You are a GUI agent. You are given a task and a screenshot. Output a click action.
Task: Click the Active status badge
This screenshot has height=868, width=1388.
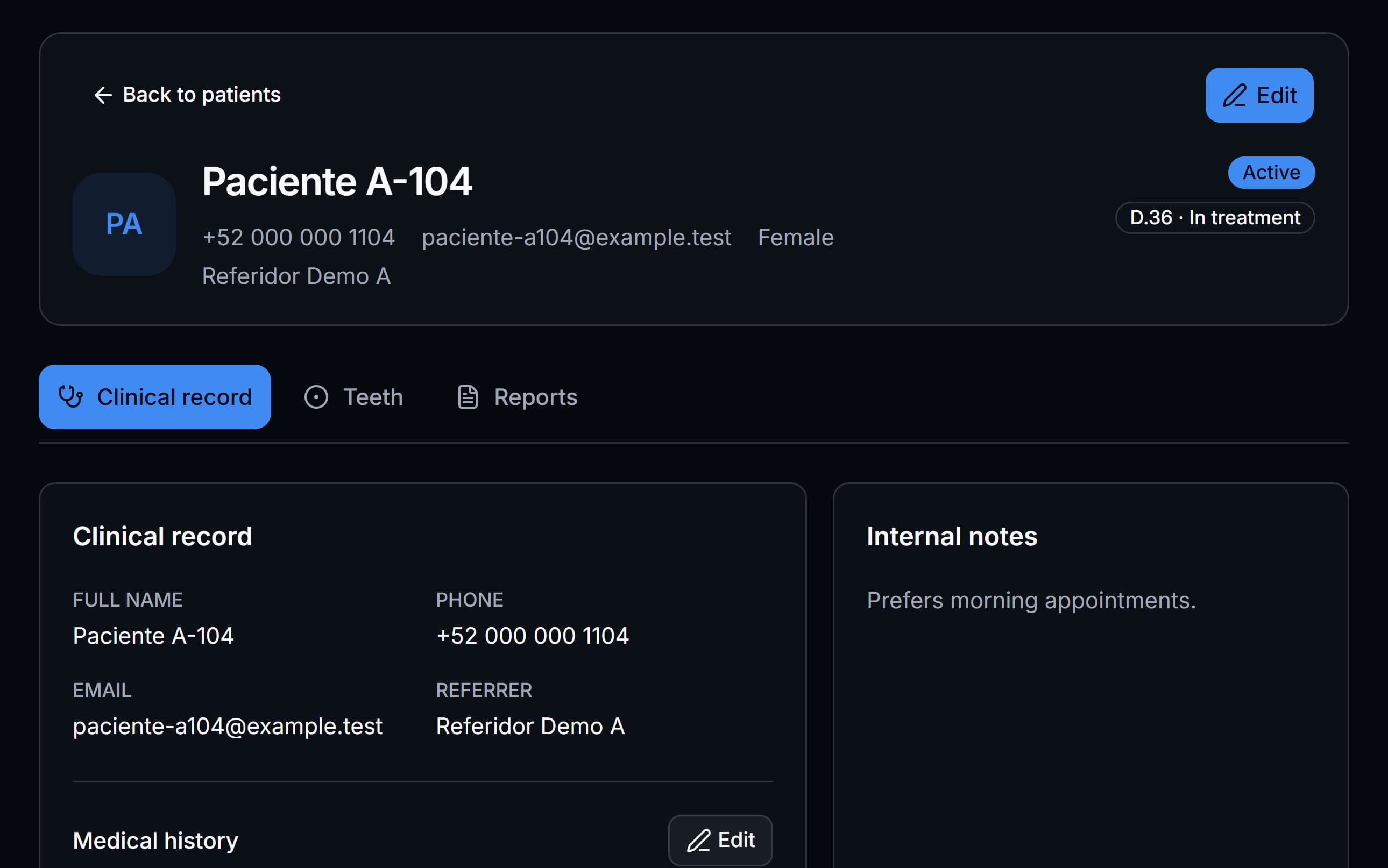(1271, 172)
